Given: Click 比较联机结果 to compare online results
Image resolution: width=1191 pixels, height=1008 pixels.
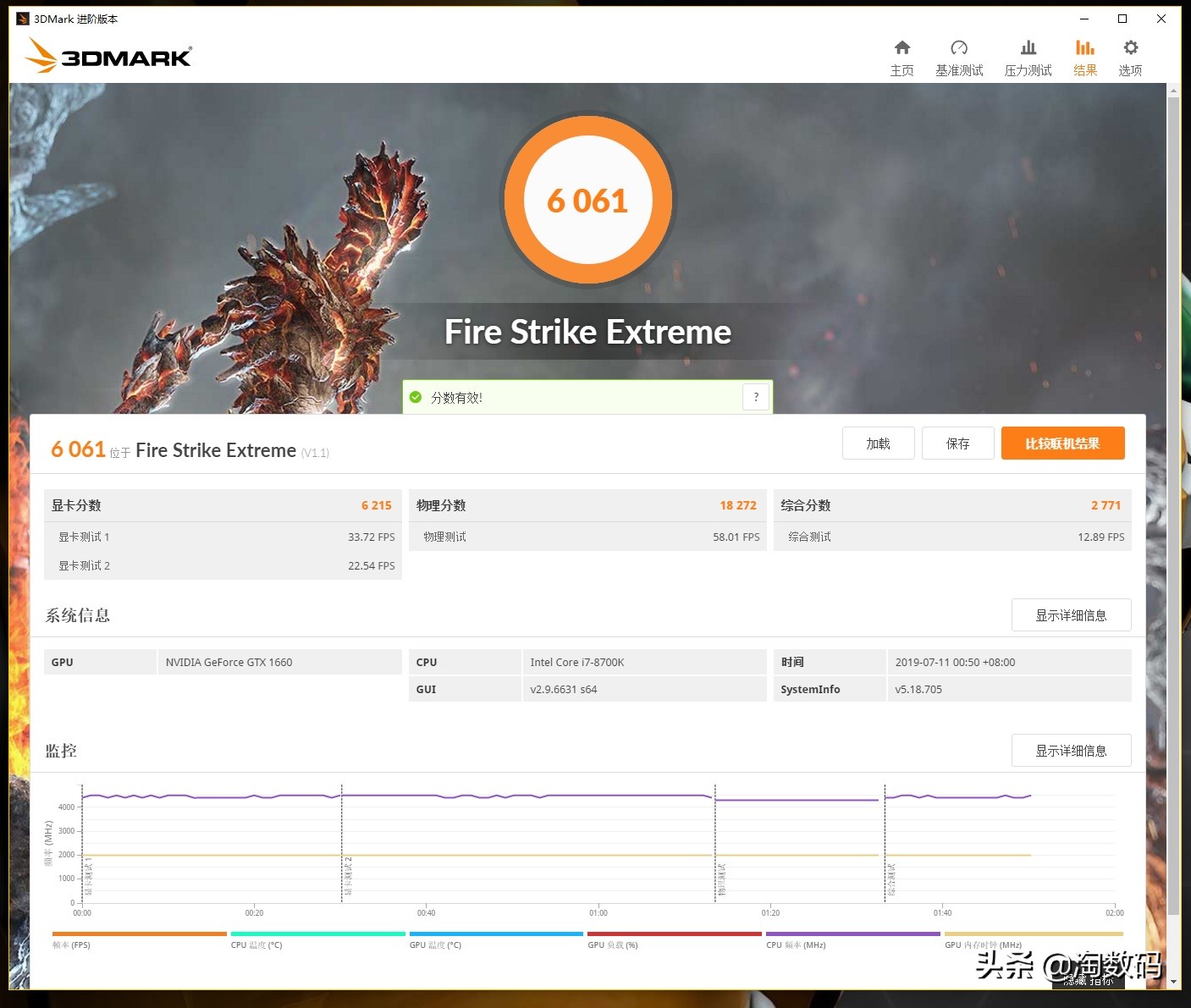Looking at the screenshot, I should click(1062, 443).
